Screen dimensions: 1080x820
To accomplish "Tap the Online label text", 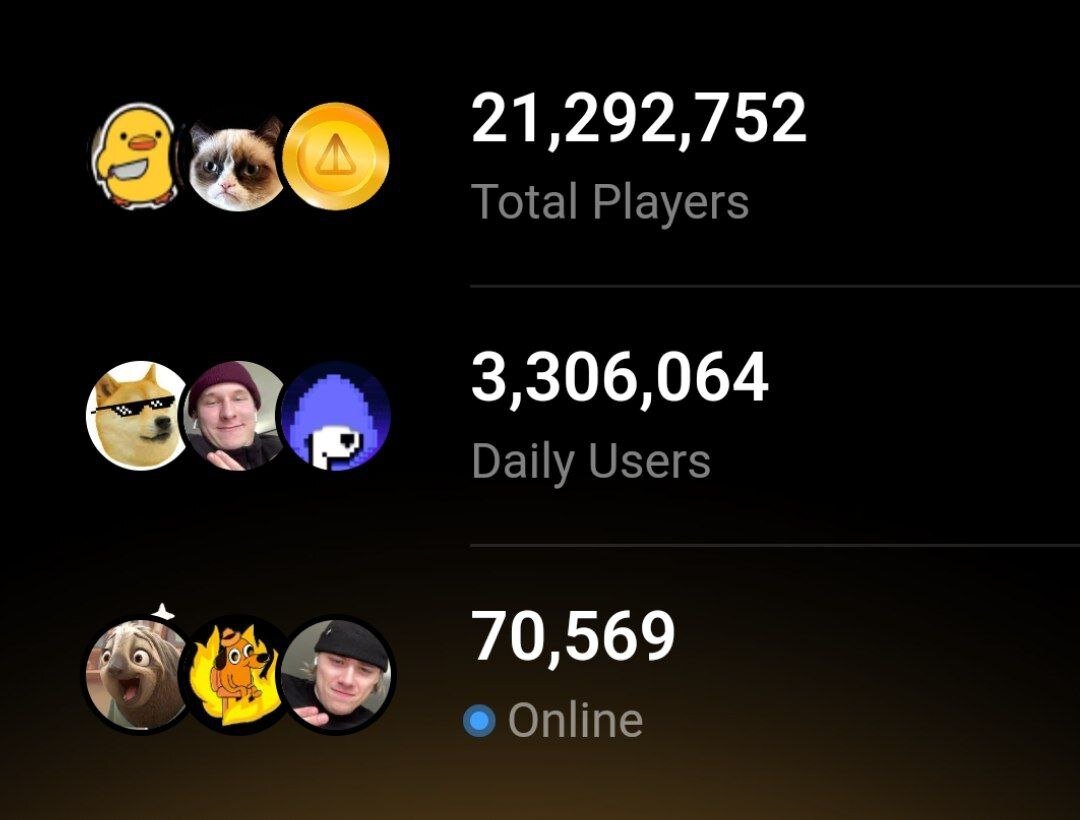I will click(x=576, y=720).
